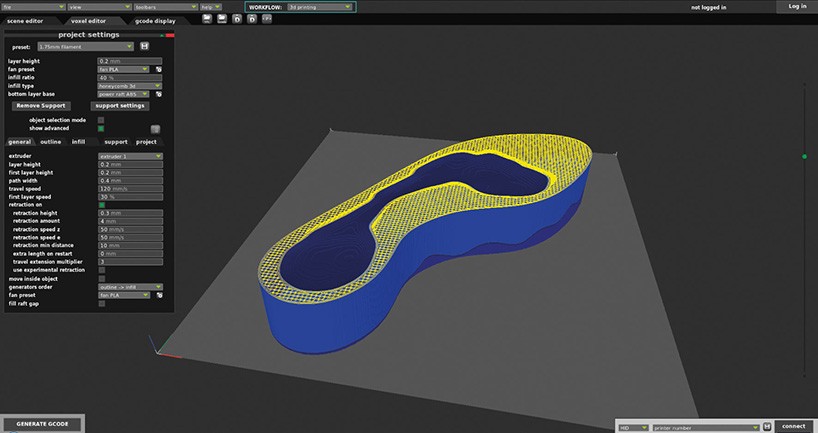Click the save preset floppy disk icon
818x433 pixels.
tap(146, 46)
